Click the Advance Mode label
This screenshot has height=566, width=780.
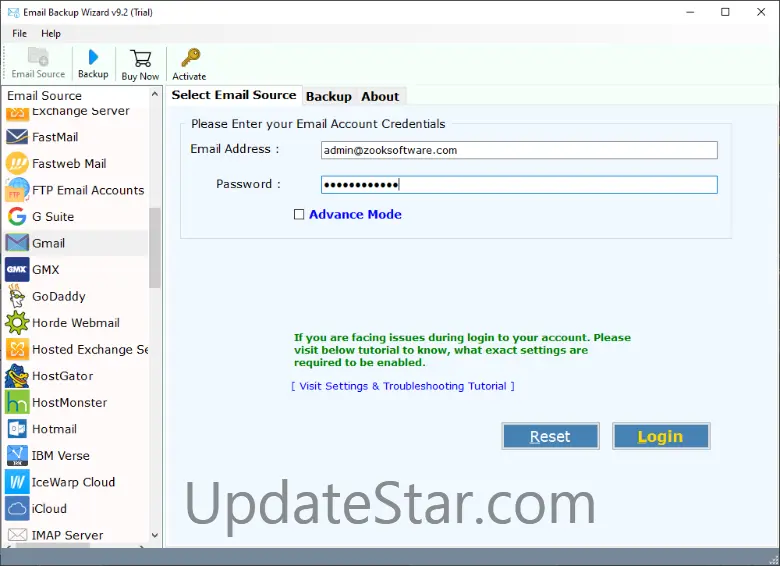pyautogui.click(x=355, y=214)
